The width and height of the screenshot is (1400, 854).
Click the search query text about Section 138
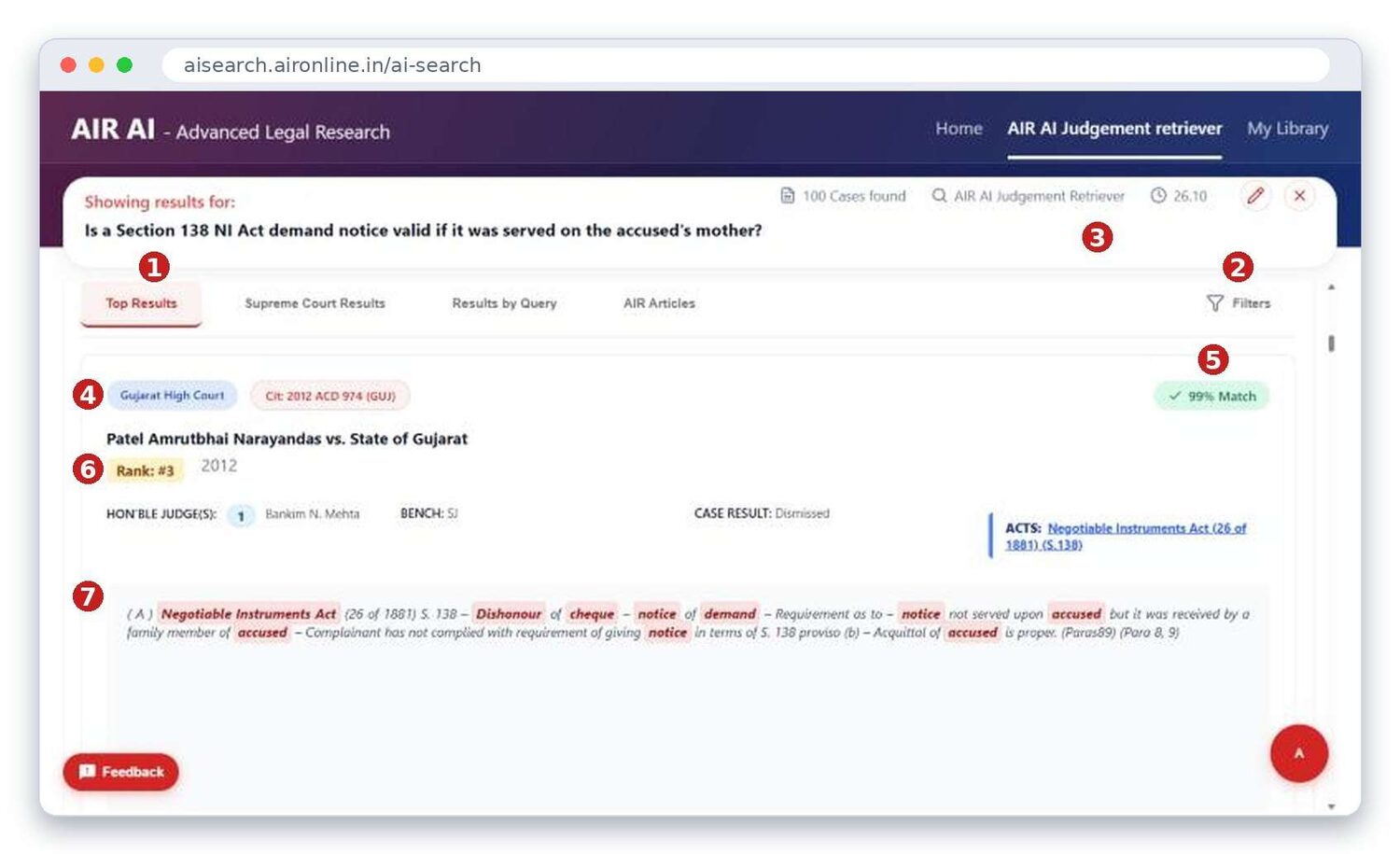(x=423, y=231)
